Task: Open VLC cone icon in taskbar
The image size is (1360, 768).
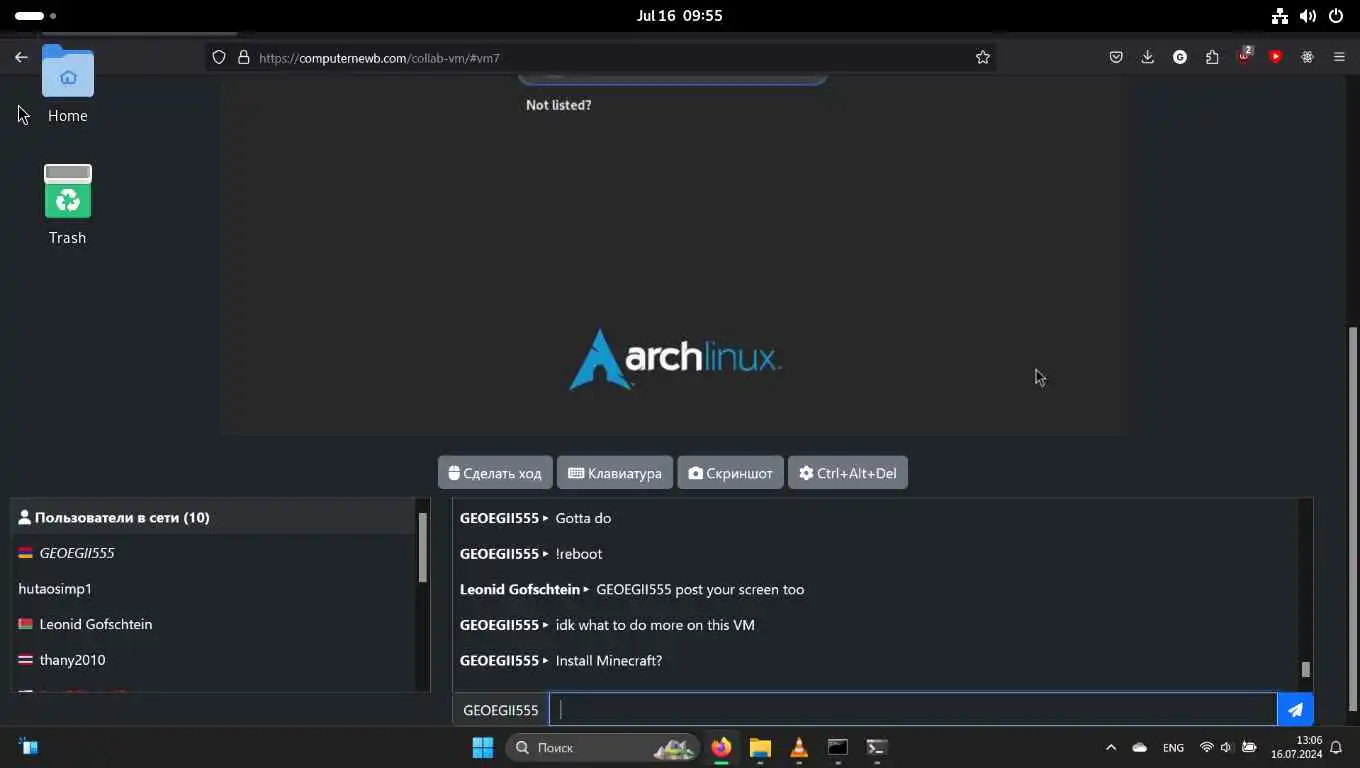Action: point(799,747)
